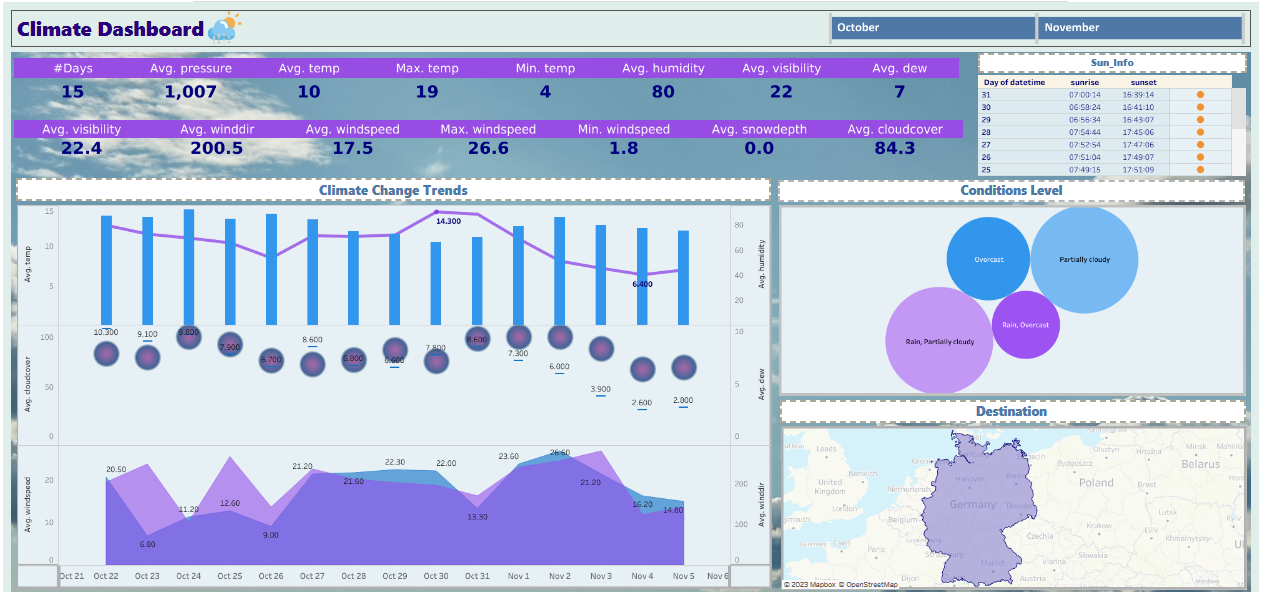The width and height of the screenshot is (1263, 592).
Task: Click the Rain, Overcast bubble
Action: tap(1025, 325)
